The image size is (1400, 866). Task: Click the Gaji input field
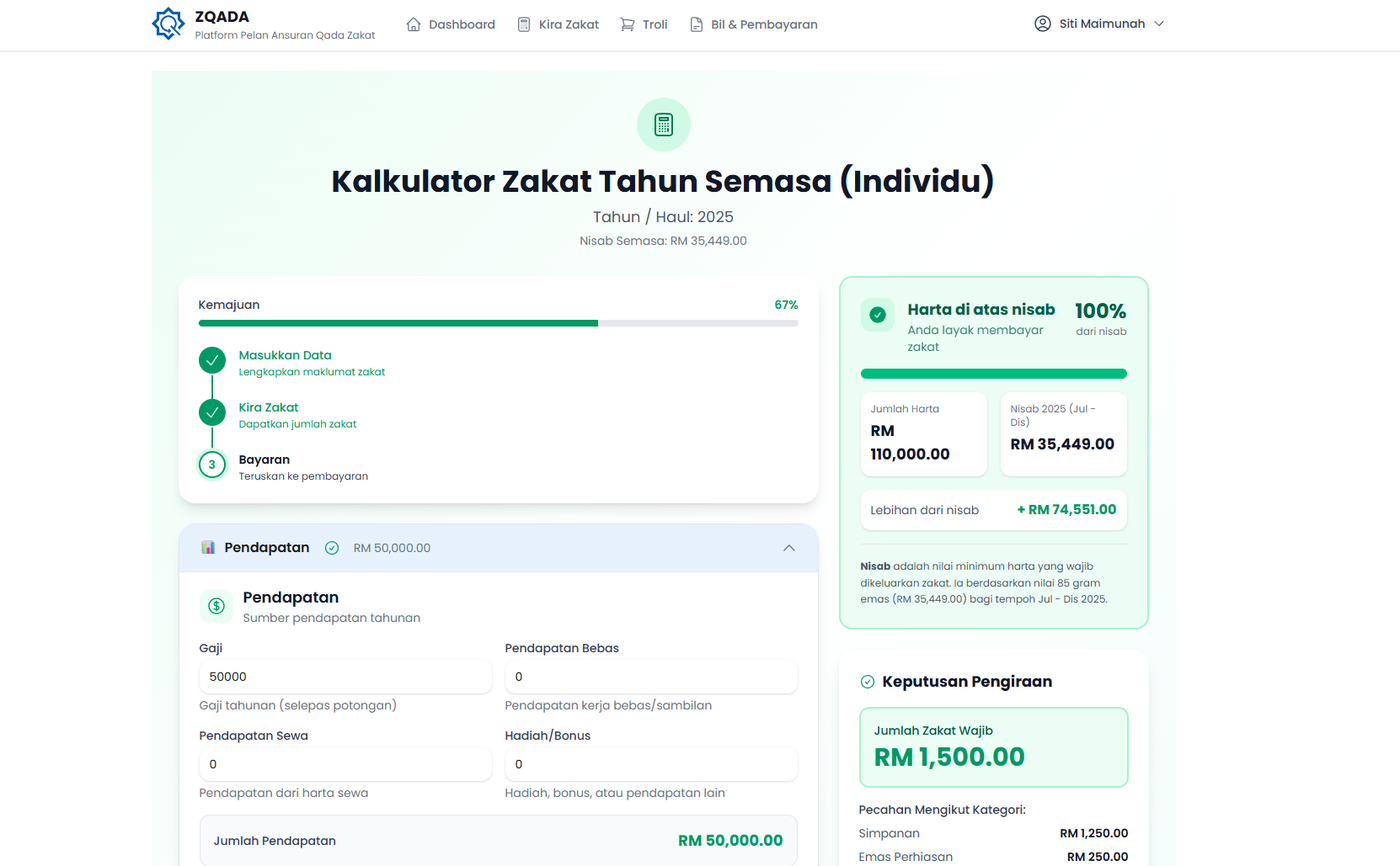345,677
